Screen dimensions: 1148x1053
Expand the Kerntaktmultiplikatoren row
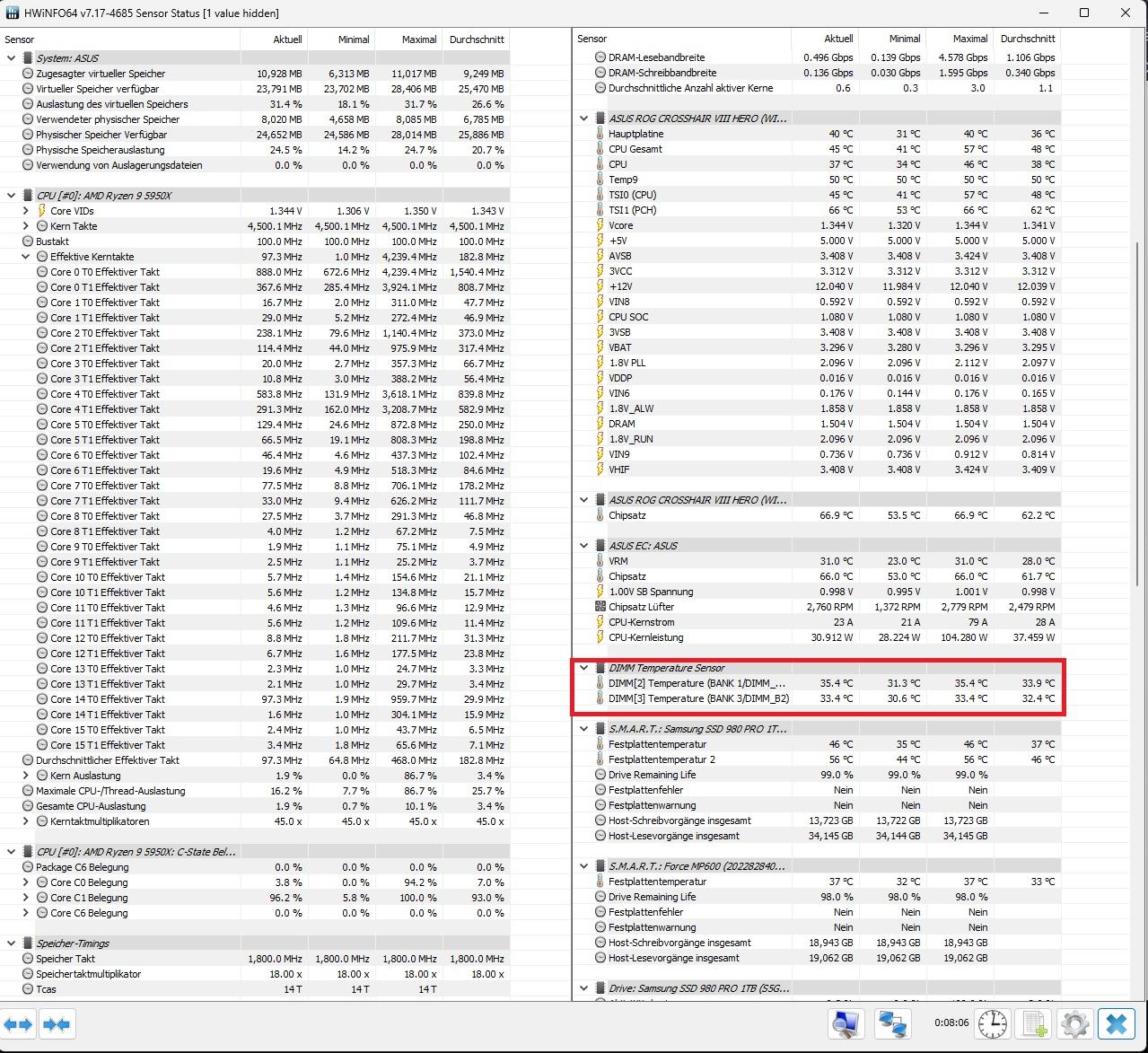26,821
